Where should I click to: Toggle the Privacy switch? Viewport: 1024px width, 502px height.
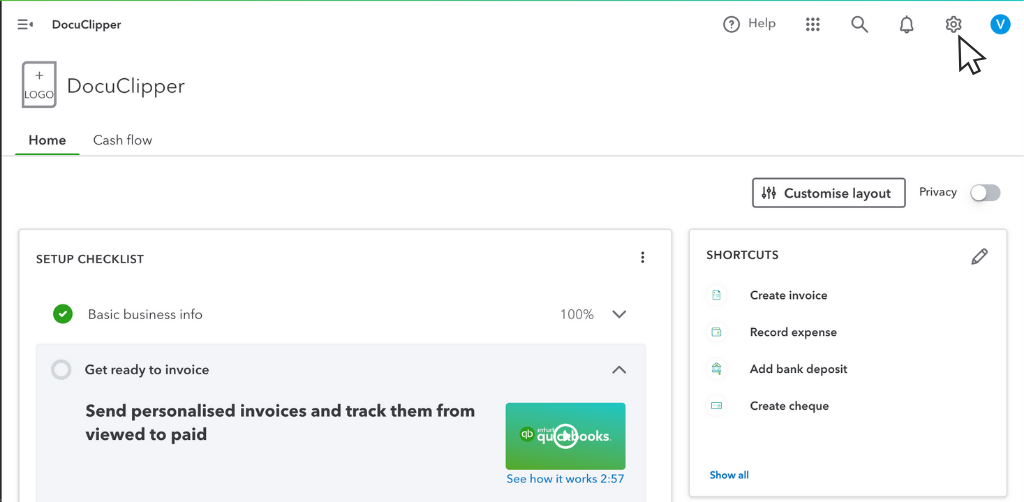[985, 193]
